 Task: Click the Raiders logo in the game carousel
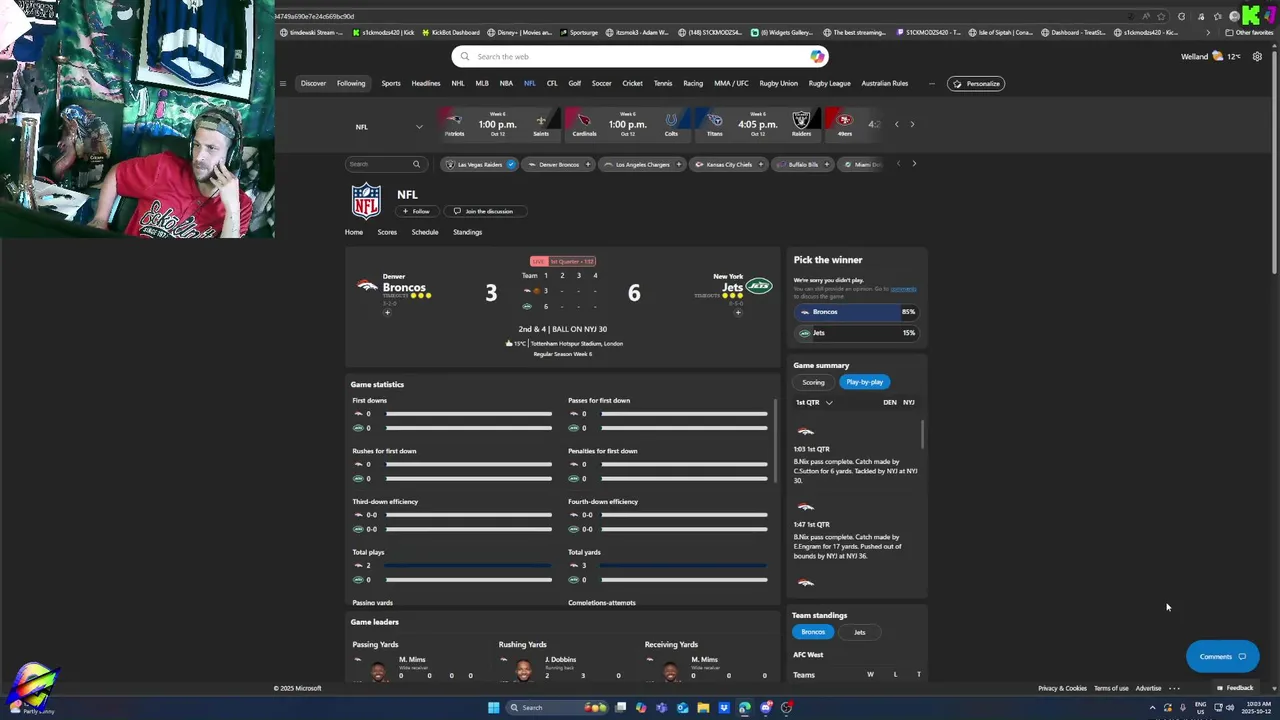pyautogui.click(x=801, y=121)
